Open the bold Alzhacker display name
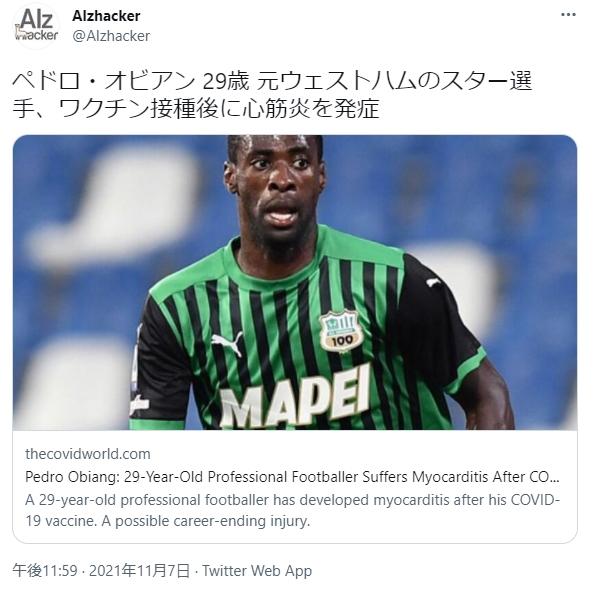Image resolution: width=594 pixels, height=590 pixels. pyautogui.click(x=106, y=16)
